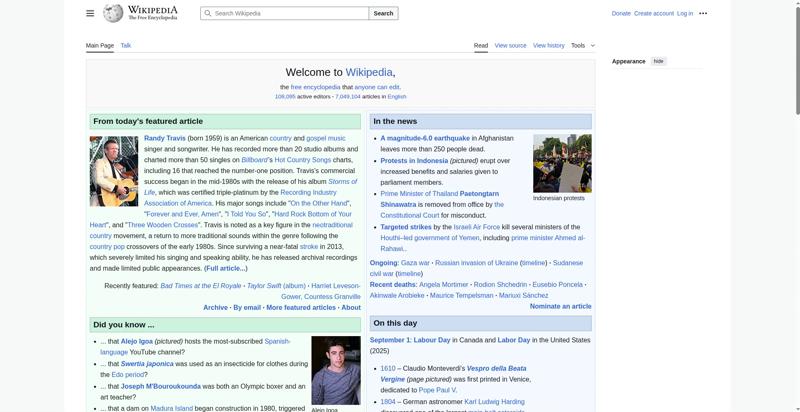
Task: Open the Karl Ludwig Harding link
Action: [494, 402]
